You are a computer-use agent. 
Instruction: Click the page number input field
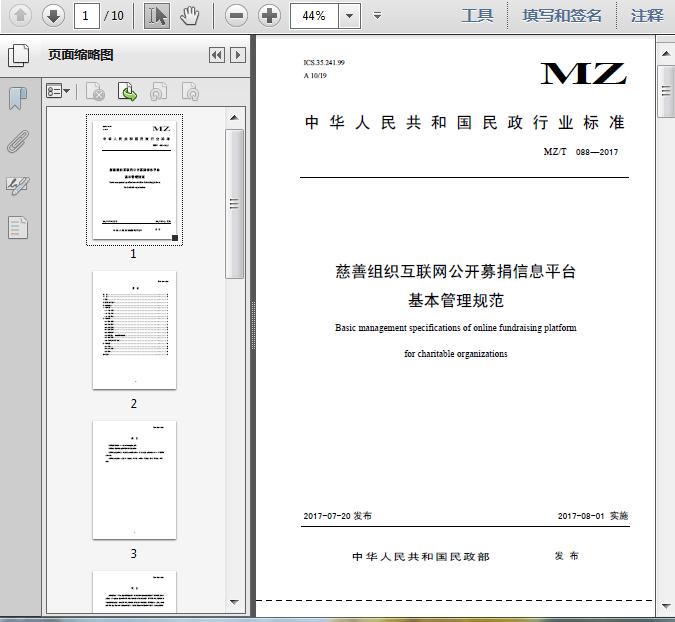click(x=87, y=15)
